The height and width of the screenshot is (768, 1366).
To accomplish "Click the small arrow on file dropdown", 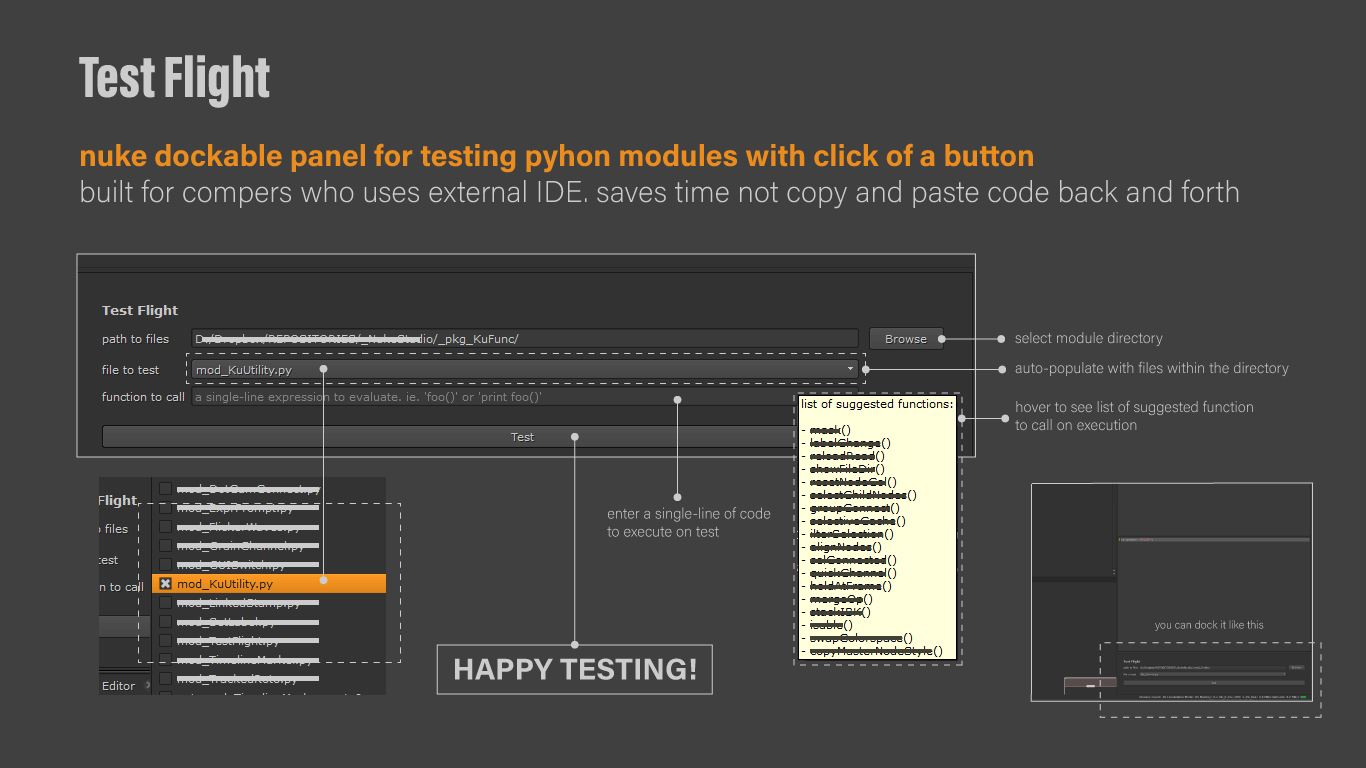I will pos(851,369).
